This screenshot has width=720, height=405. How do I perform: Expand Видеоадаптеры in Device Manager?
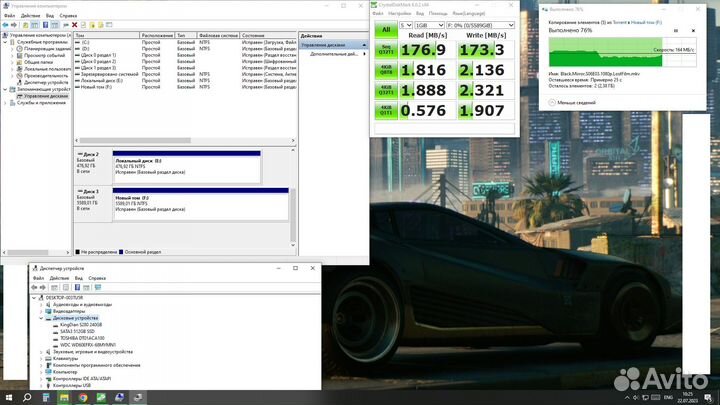pos(41,311)
